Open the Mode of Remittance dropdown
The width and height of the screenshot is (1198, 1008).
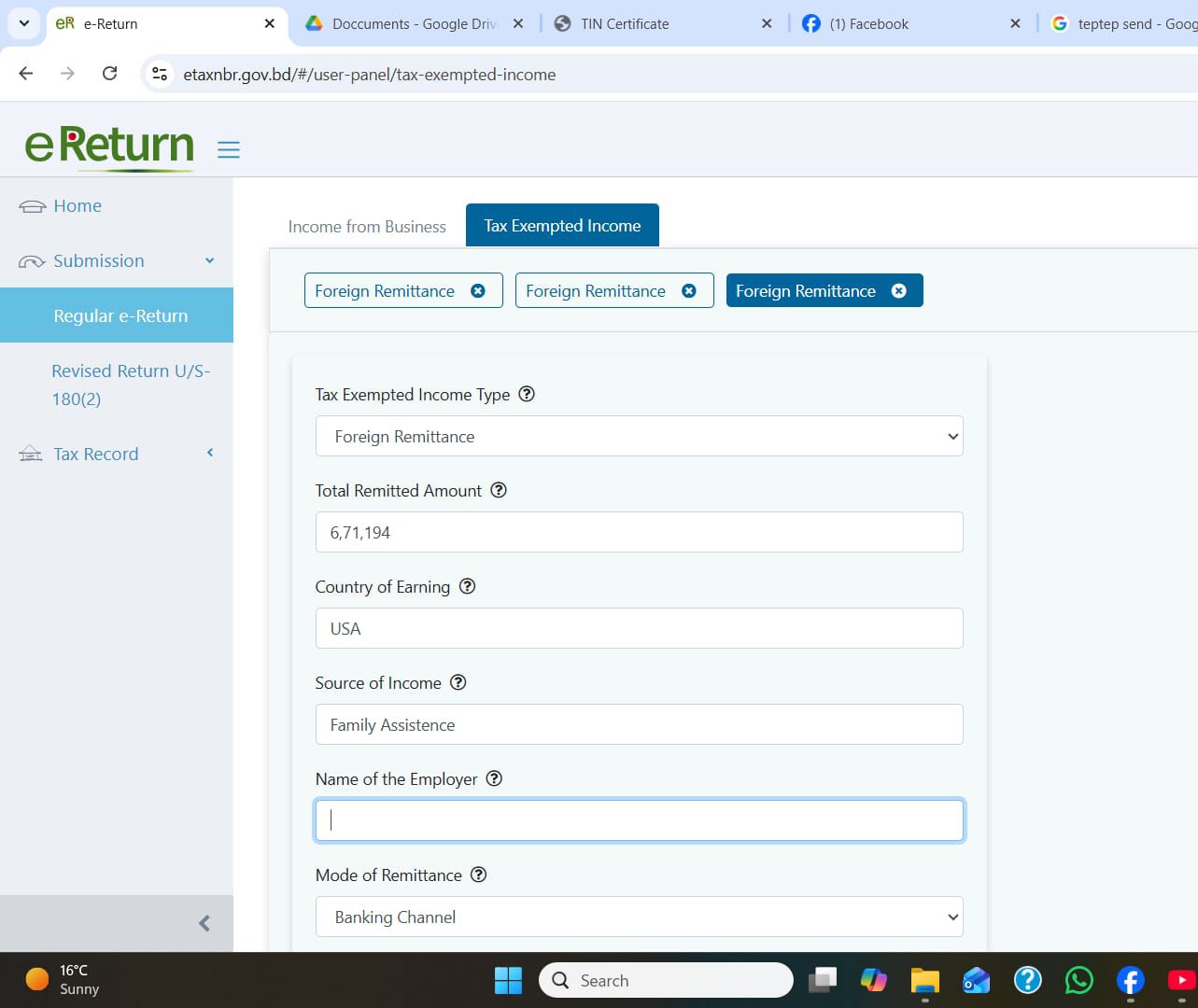tap(640, 917)
